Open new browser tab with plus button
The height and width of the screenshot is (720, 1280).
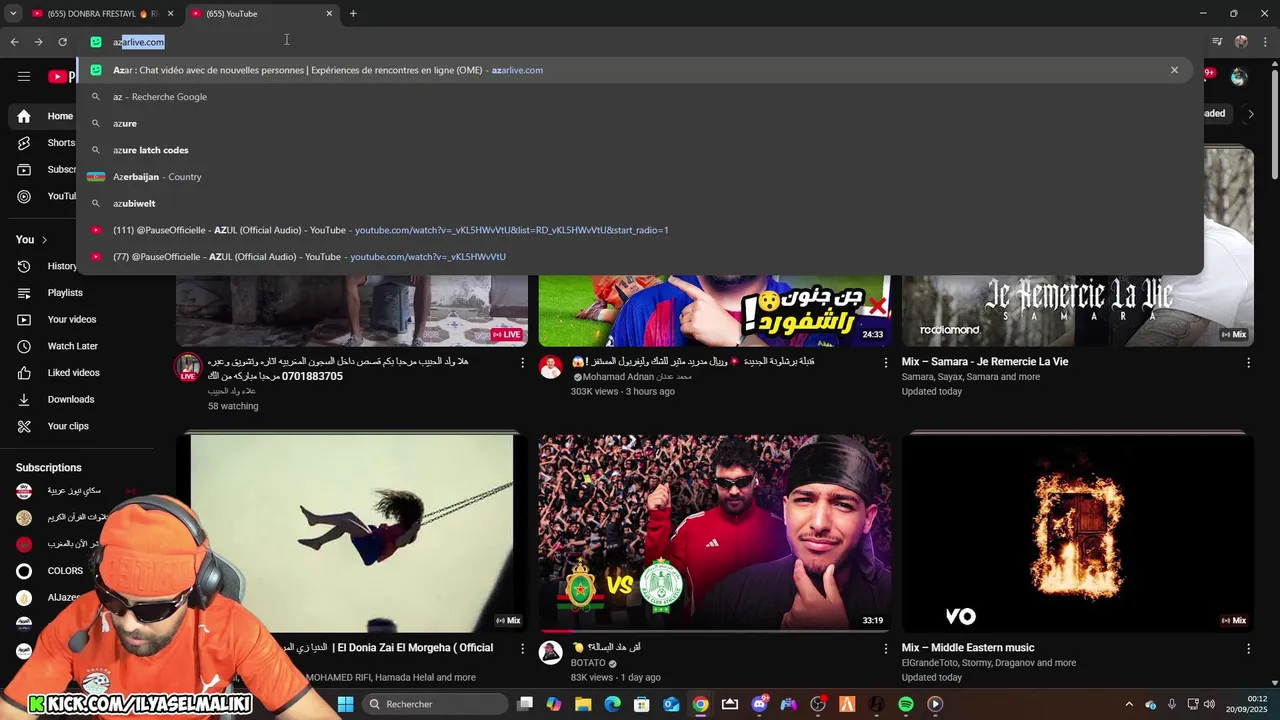[x=353, y=13]
